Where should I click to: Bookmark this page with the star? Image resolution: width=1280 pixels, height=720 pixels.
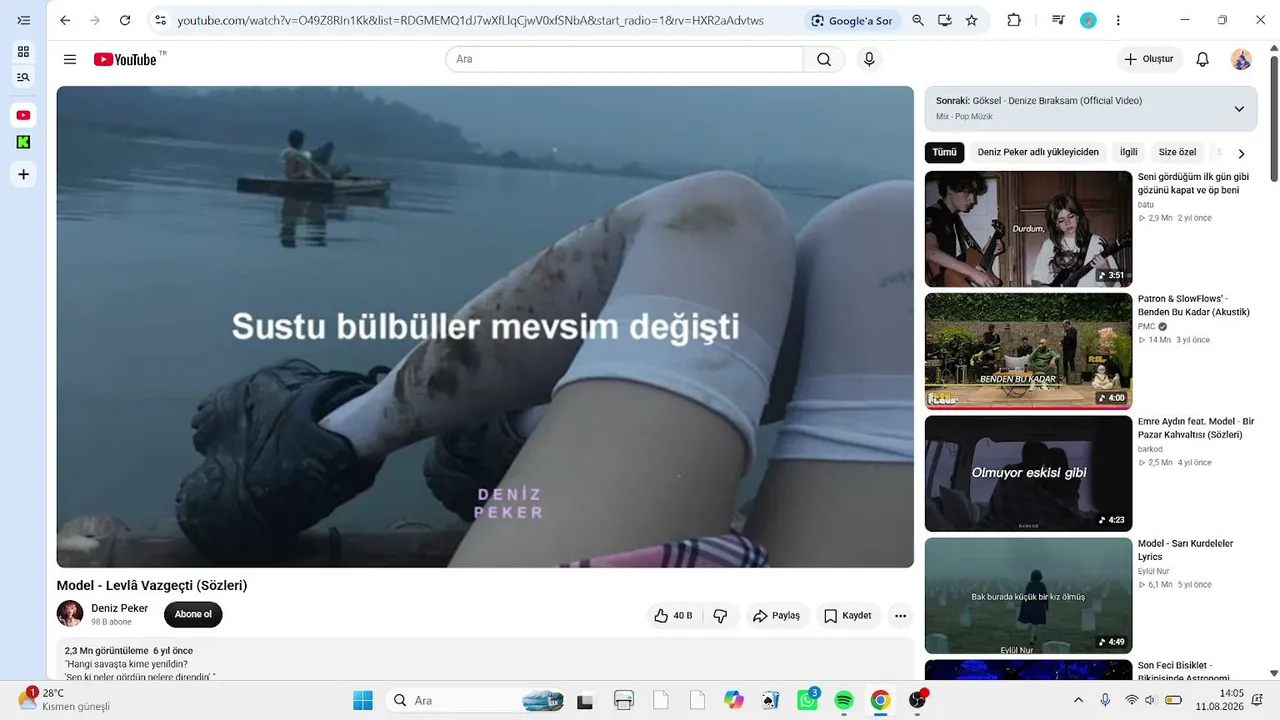tap(971, 20)
